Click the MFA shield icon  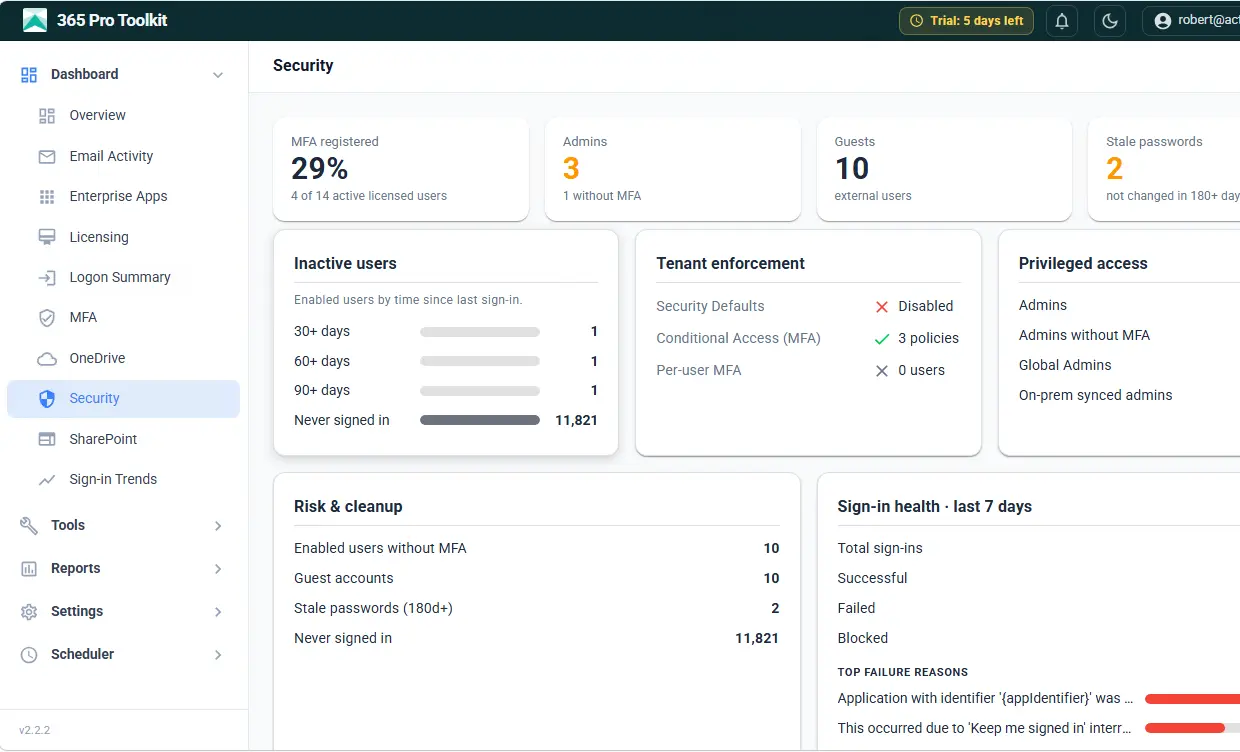47,318
